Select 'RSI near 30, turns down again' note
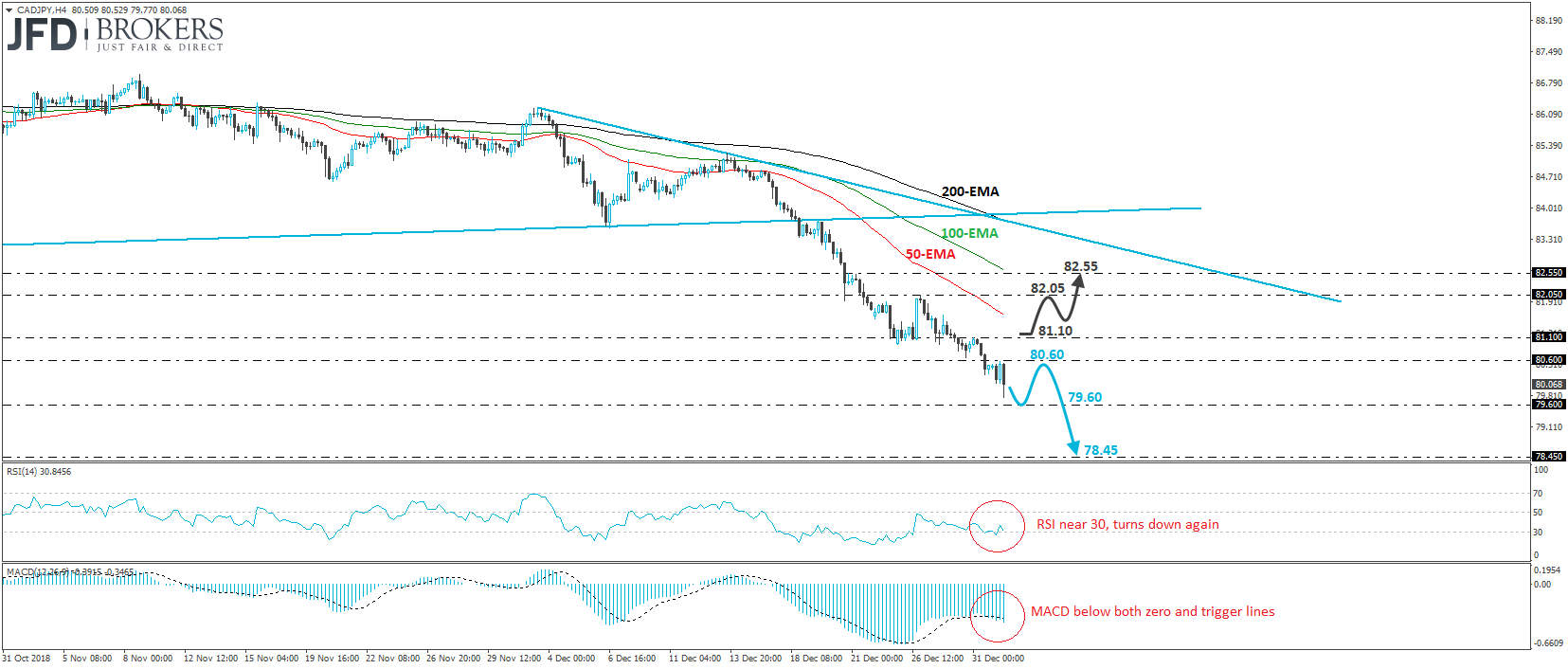Image resolution: width=1568 pixels, height=669 pixels. 1127,524
